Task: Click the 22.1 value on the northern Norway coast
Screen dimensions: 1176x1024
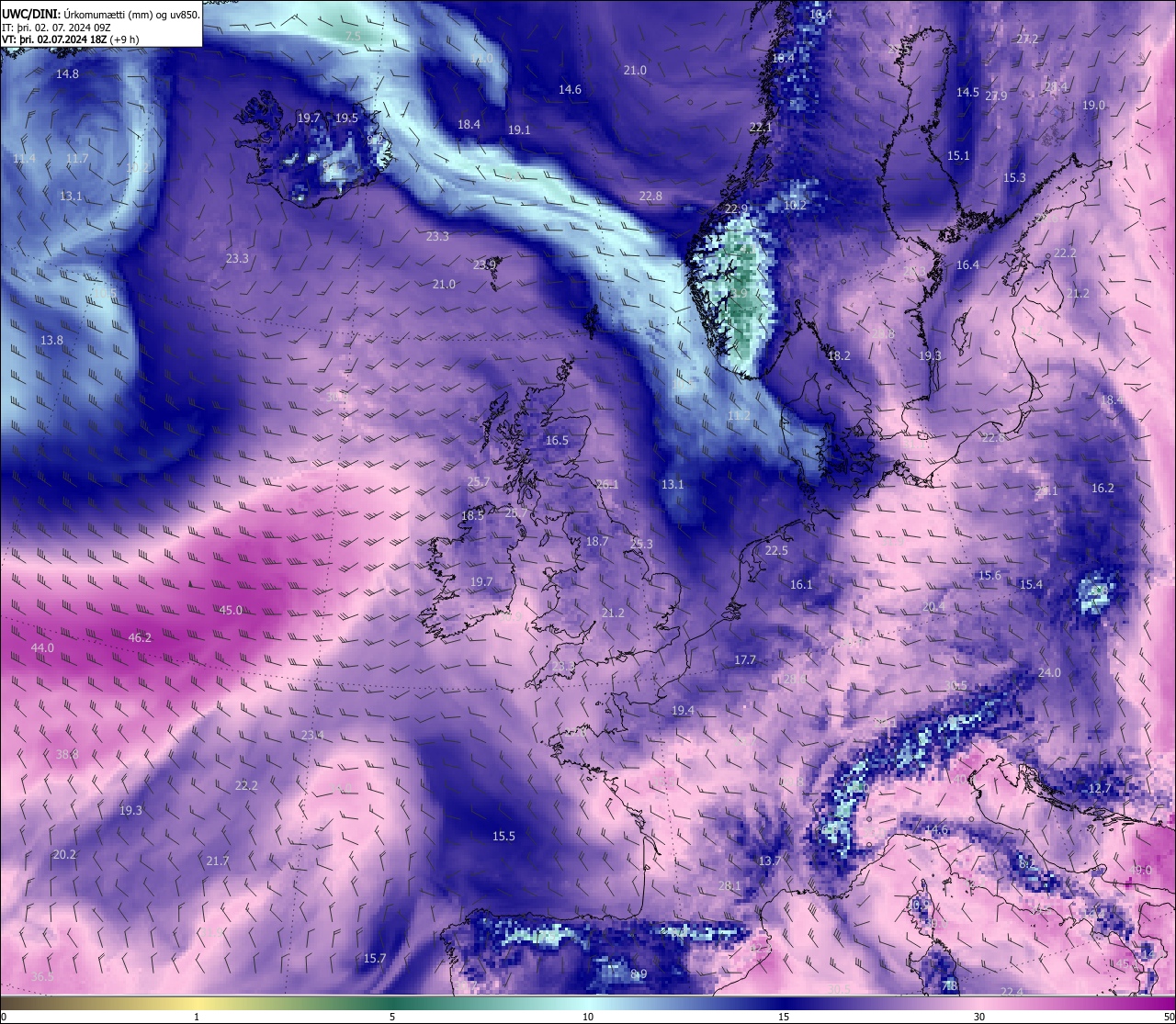Action: [x=761, y=127]
